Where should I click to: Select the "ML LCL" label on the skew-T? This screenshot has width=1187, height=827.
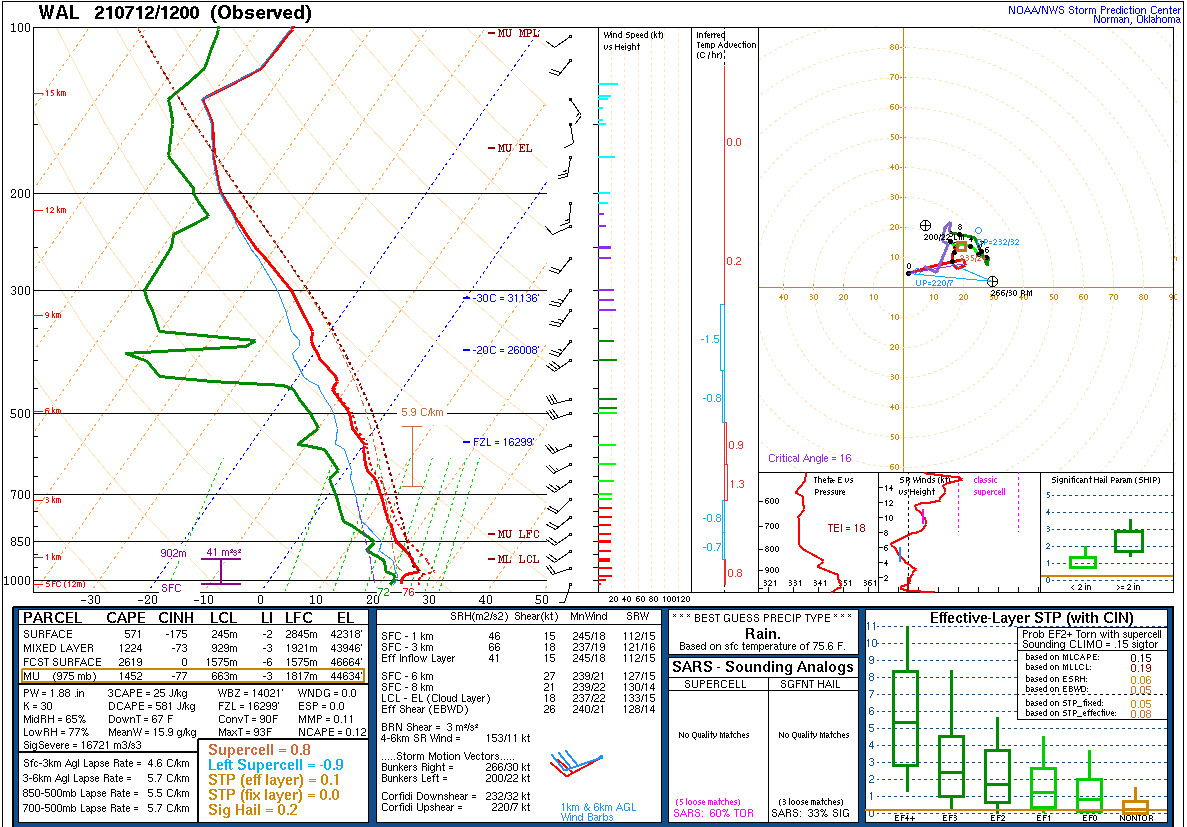tap(519, 559)
